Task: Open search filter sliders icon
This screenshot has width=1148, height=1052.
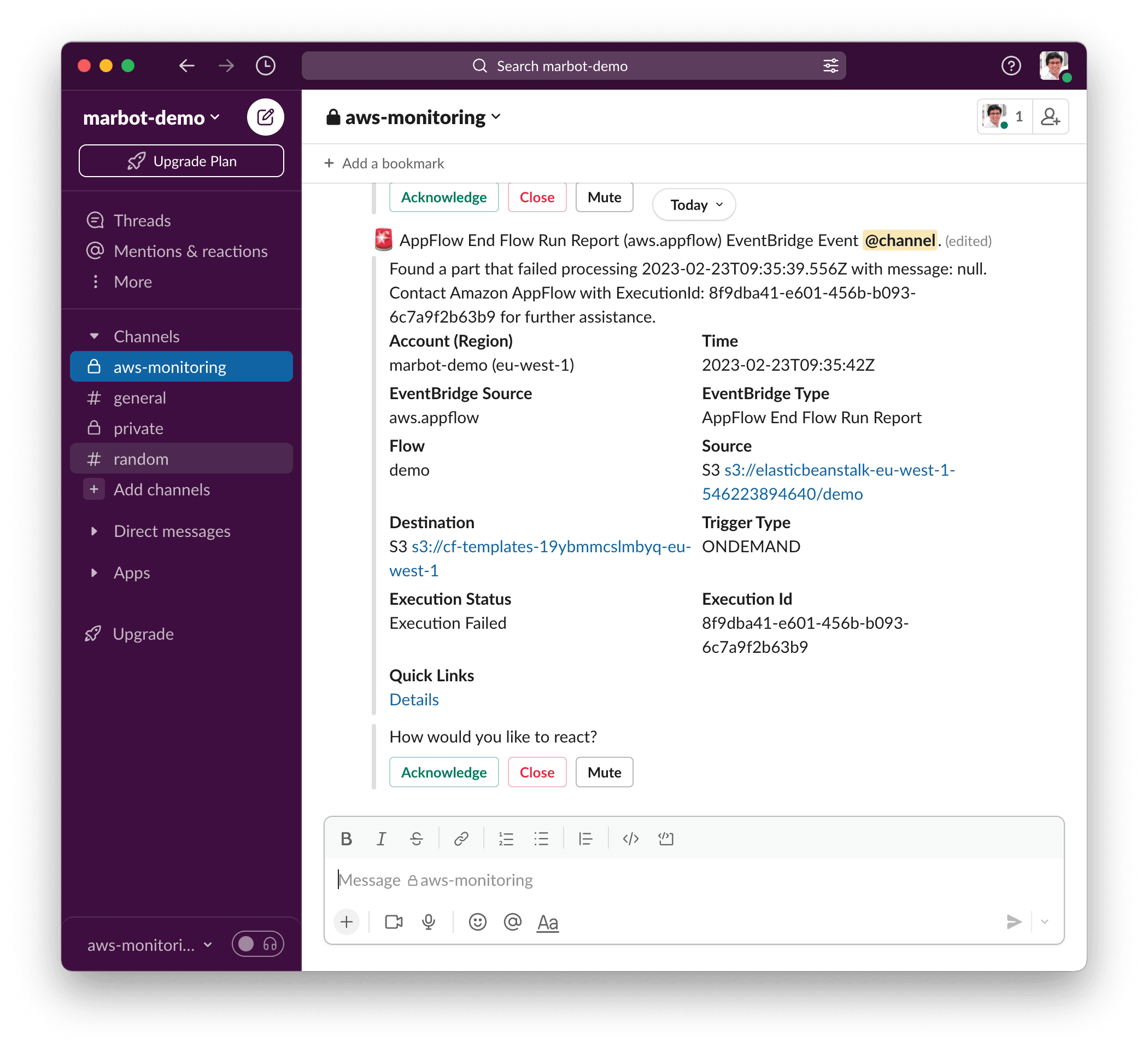Action: (x=831, y=66)
